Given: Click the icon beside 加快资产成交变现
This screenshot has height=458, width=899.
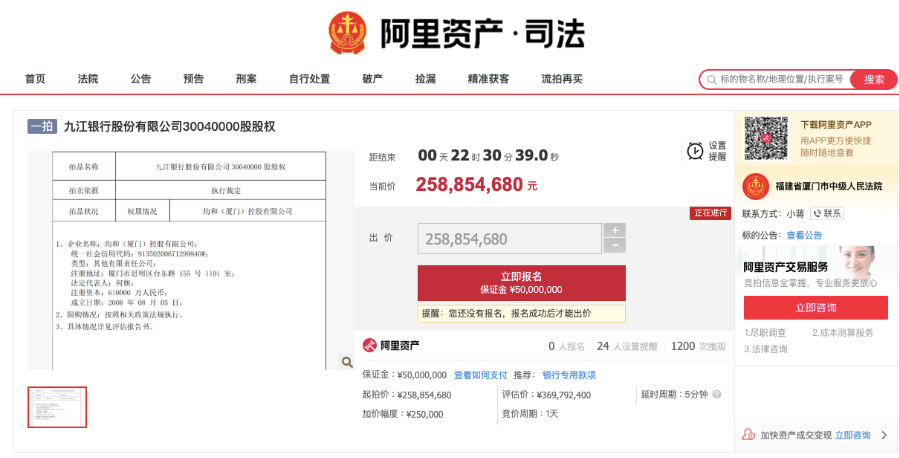Looking at the screenshot, I should 748,435.
